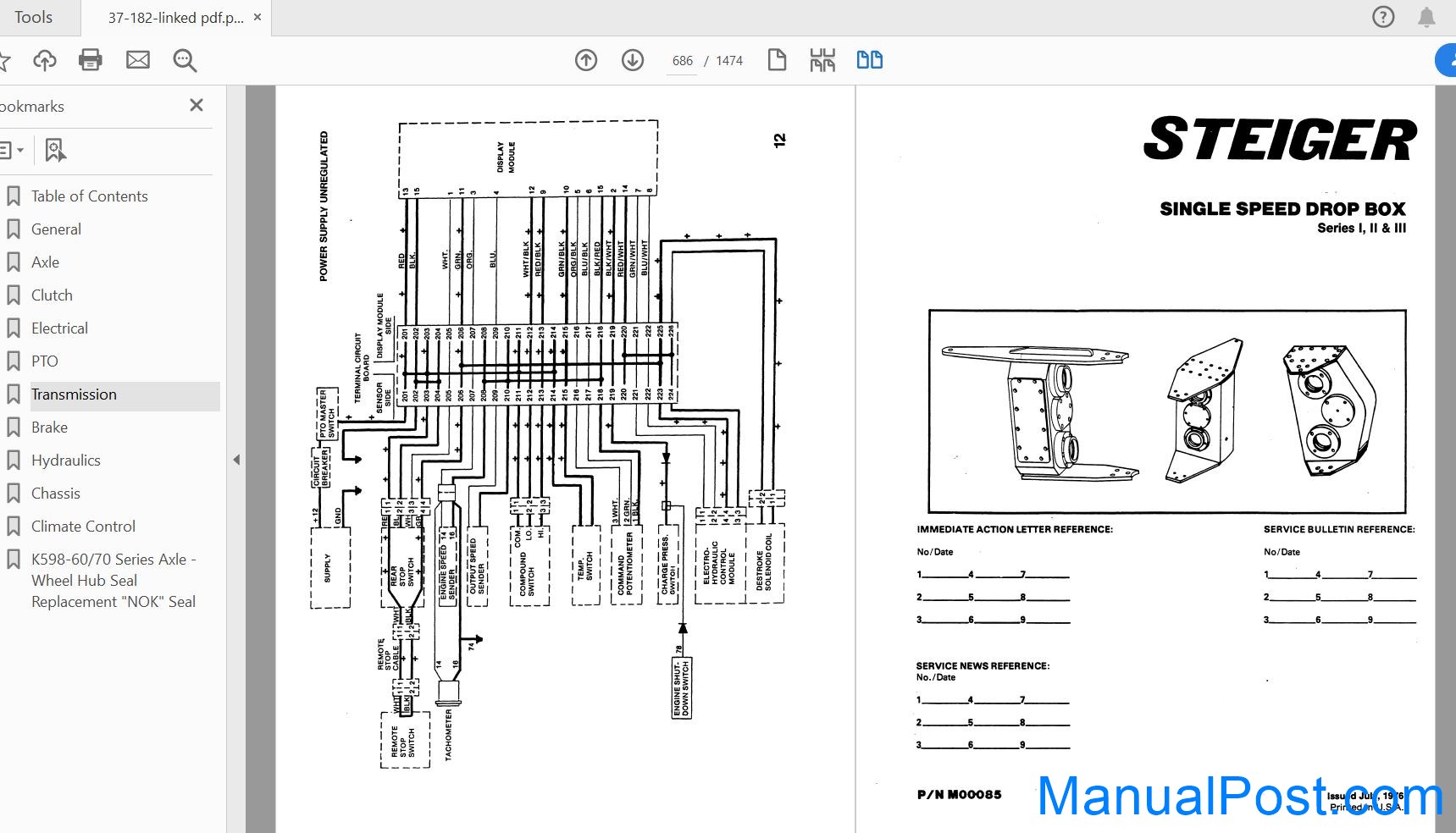
Task: Click the SINGLE SPEED DROP BOX title
Action: pyautogui.click(x=1282, y=209)
